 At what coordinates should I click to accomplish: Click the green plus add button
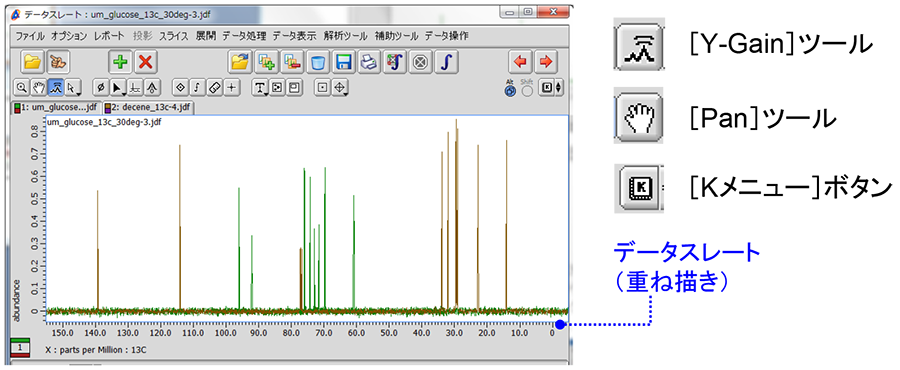pyautogui.click(x=119, y=62)
